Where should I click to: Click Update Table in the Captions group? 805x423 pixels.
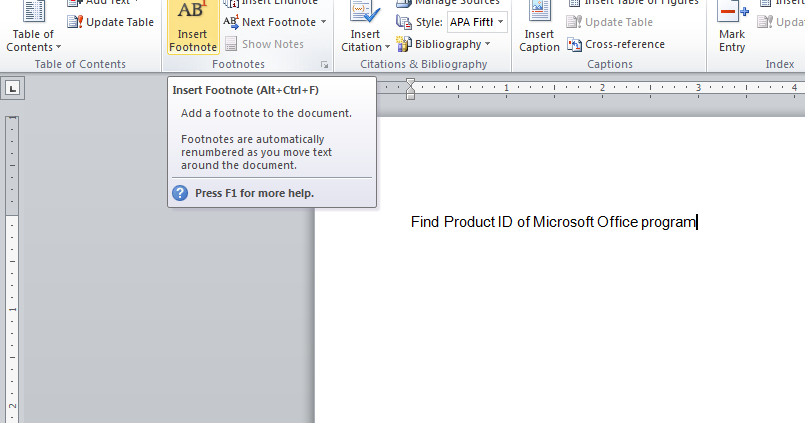(x=610, y=22)
